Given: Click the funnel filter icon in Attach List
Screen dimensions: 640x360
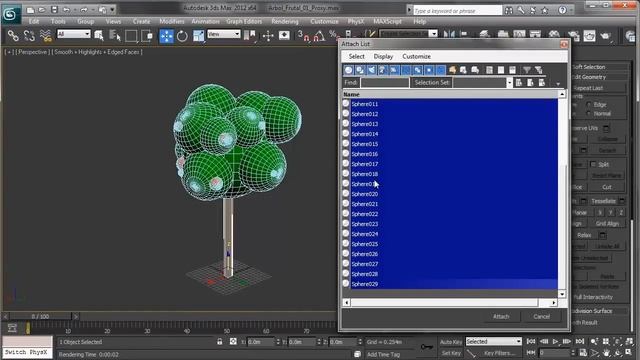Looking at the screenshot, I should tap(527, 70).
